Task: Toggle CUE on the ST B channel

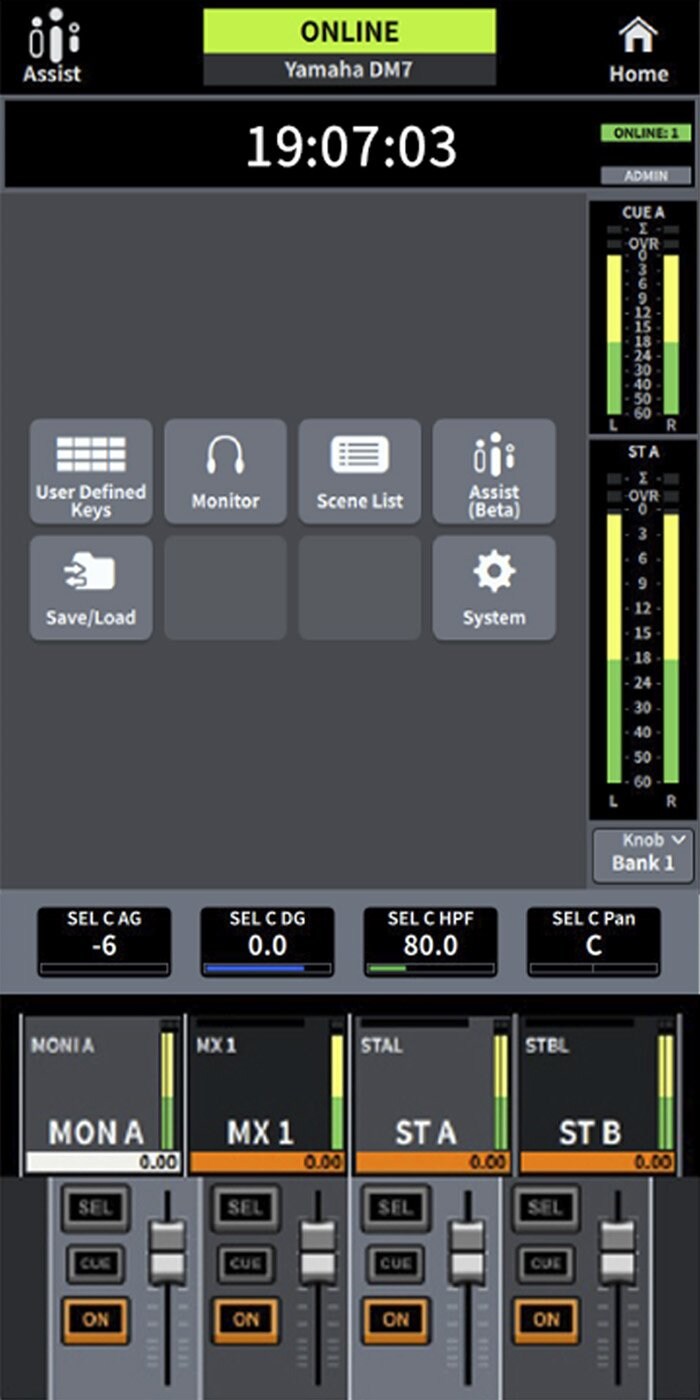Action: [x=546, y=1263]
